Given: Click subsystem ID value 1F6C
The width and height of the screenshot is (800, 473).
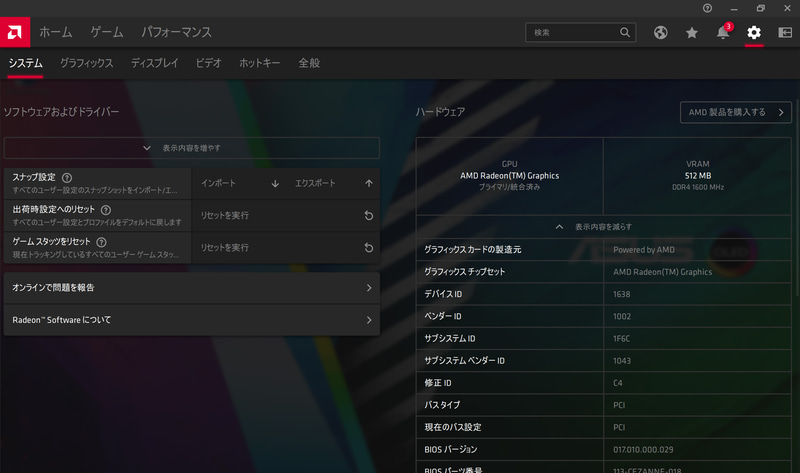Looking at the screenshot, I should (x=621, y=339).
